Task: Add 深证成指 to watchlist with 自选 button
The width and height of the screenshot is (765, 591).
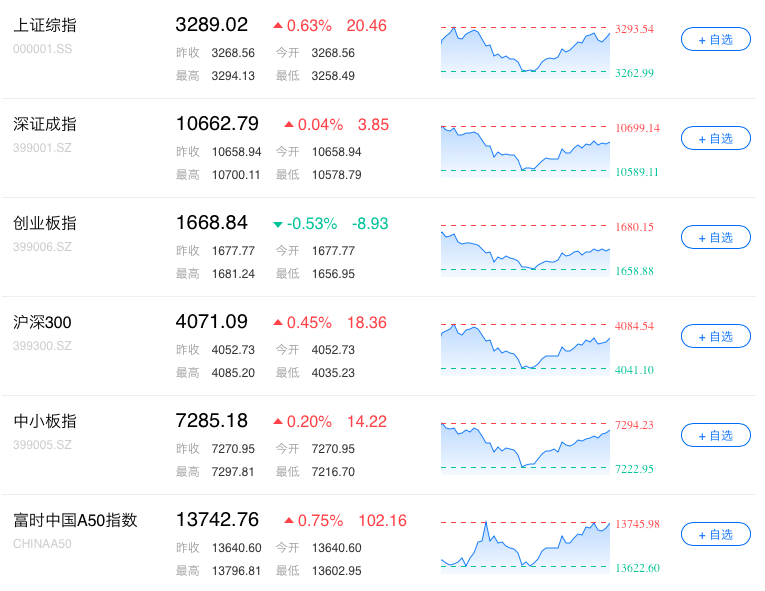Action: tap(715, 139)
